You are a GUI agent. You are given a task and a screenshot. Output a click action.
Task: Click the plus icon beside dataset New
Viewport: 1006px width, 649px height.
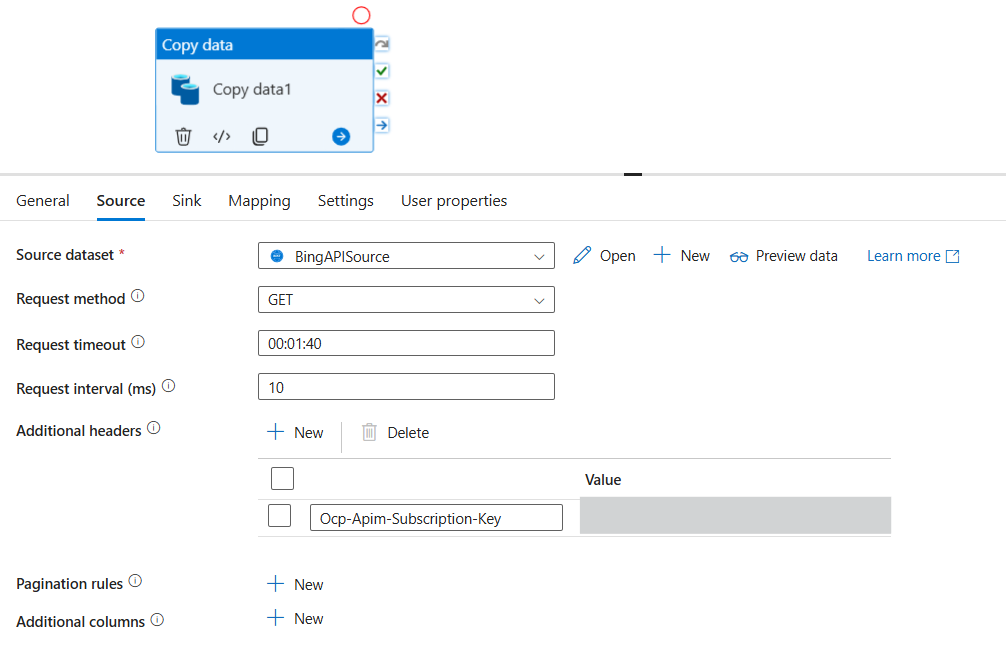click(662, 255)
